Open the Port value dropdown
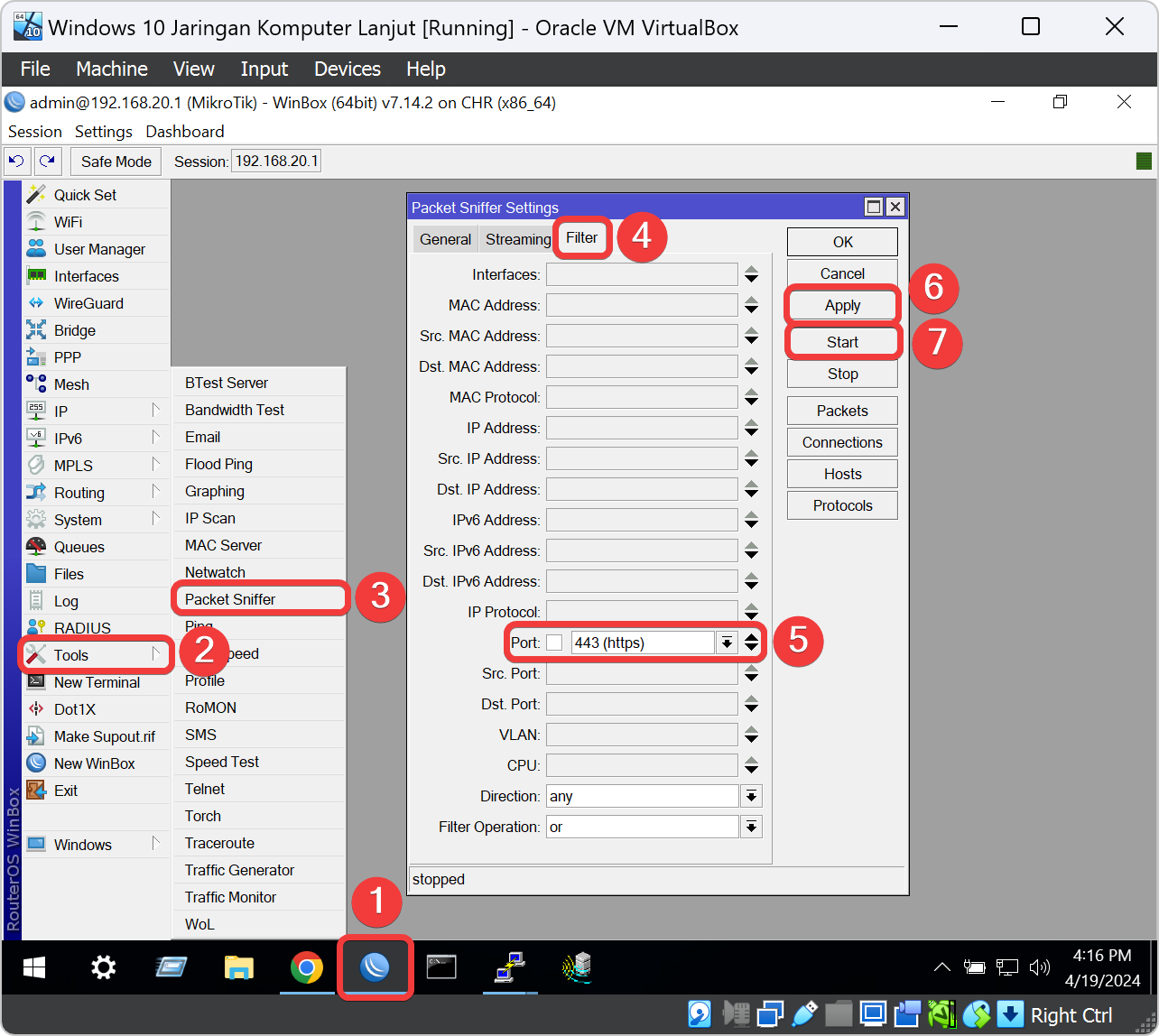 pos(727,643)
